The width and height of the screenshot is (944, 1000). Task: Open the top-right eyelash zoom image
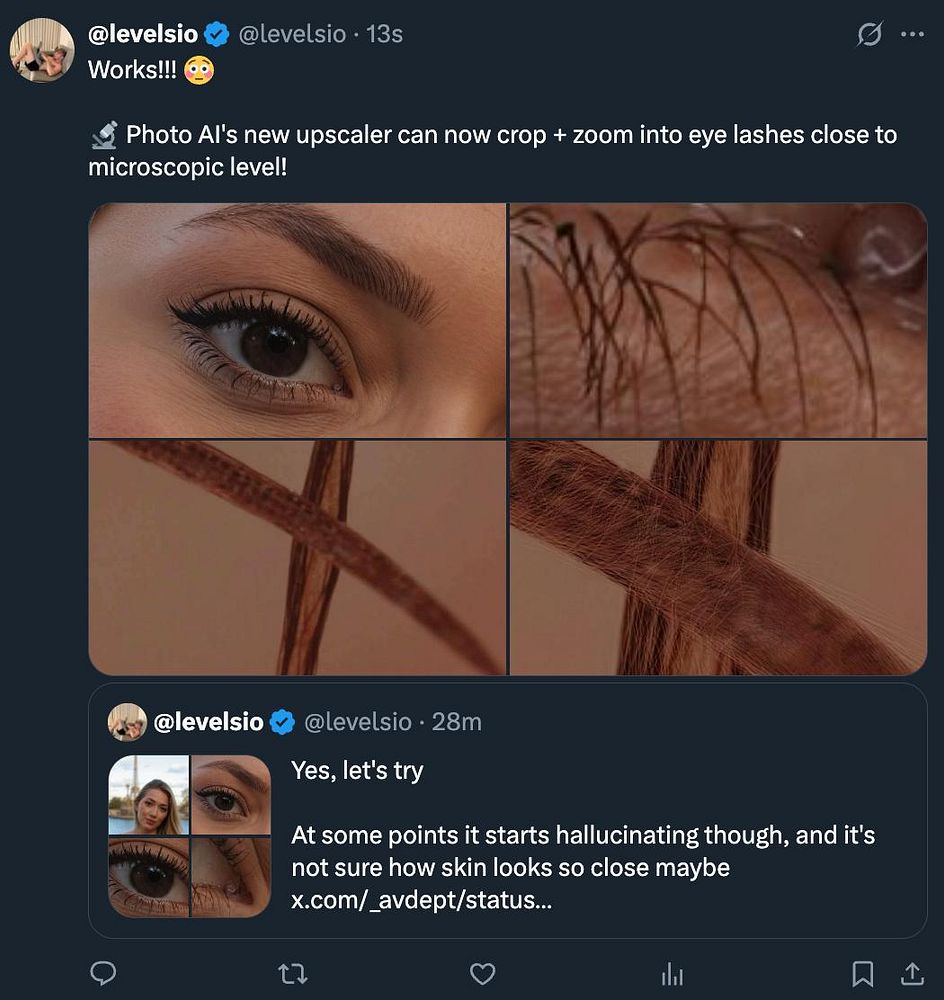pos(718,320)
